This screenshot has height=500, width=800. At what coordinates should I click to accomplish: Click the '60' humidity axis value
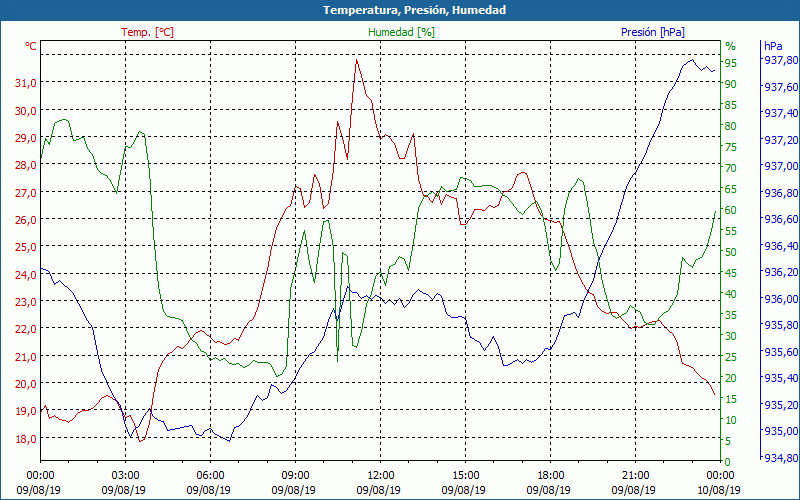click(731, 210)
